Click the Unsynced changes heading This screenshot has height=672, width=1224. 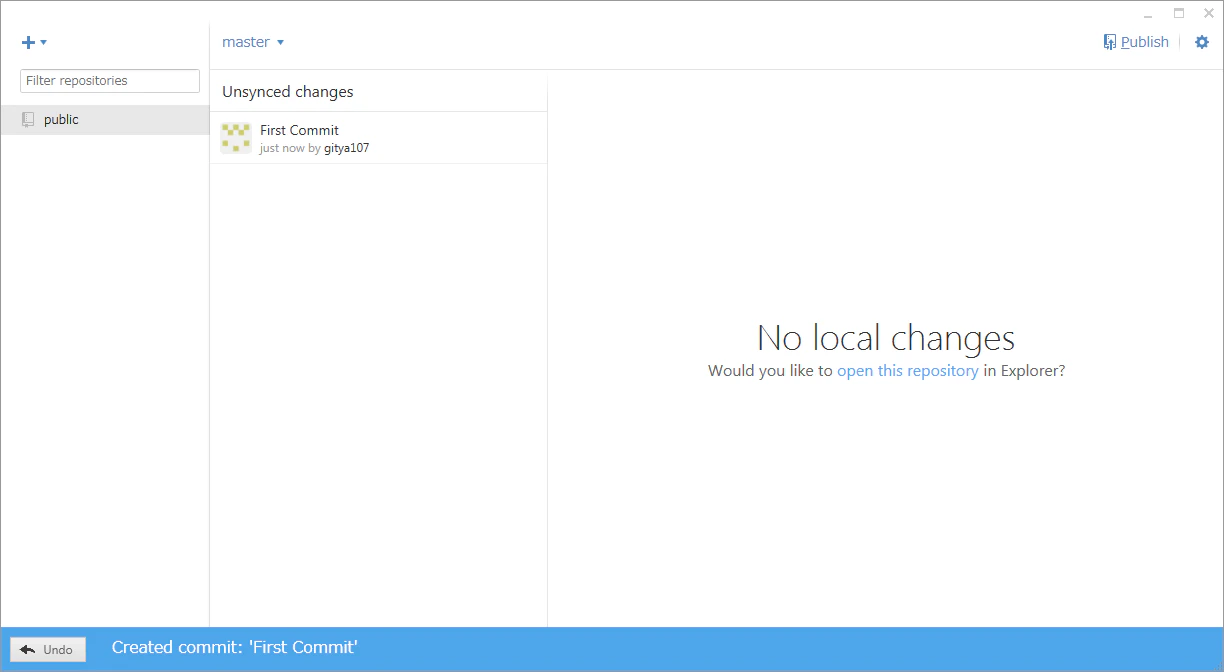click(x=288, y=92)
